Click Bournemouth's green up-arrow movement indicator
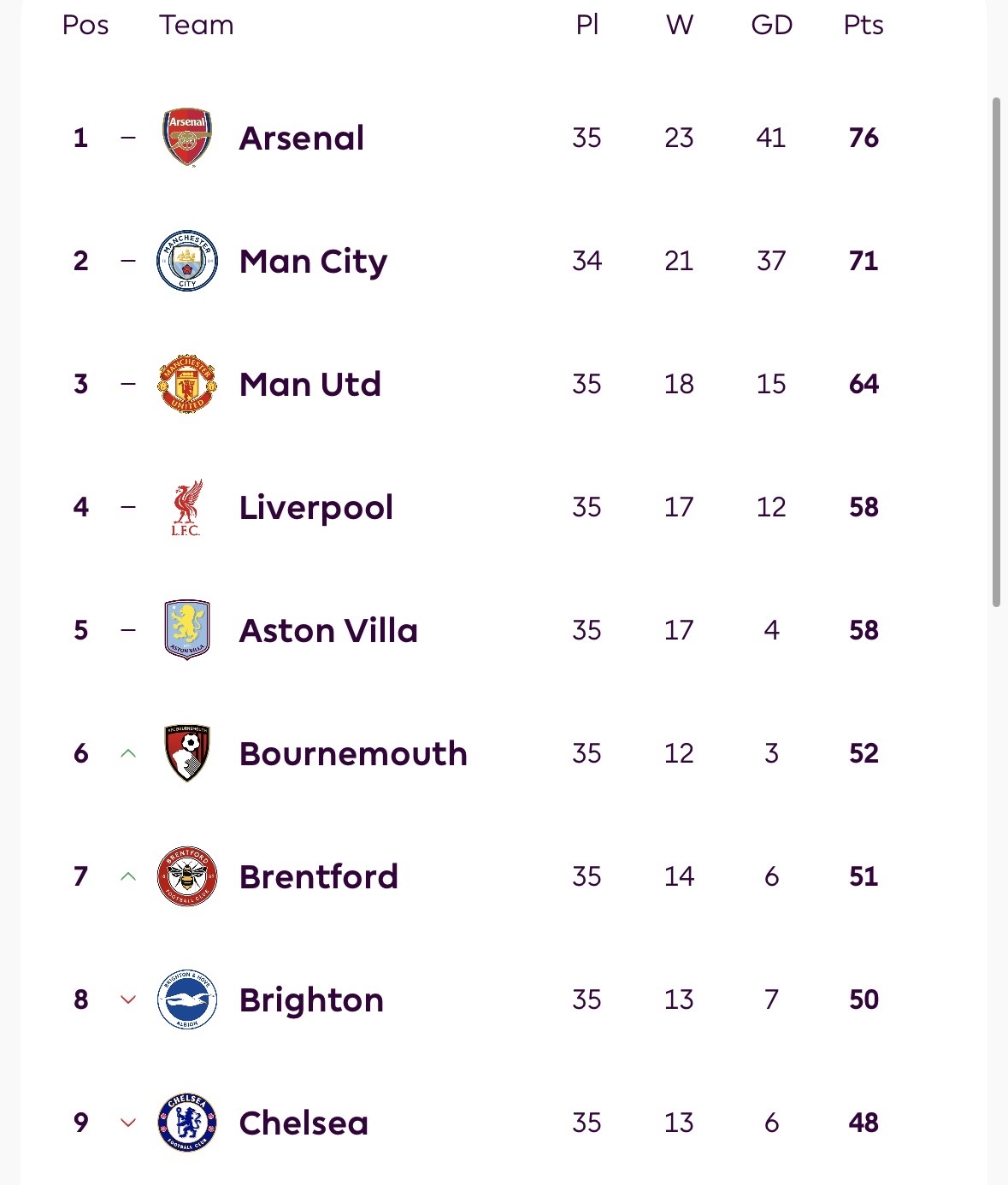The width and height of the screenshot is (1008, 1185). pyautogui.click(x=128, y=753)
